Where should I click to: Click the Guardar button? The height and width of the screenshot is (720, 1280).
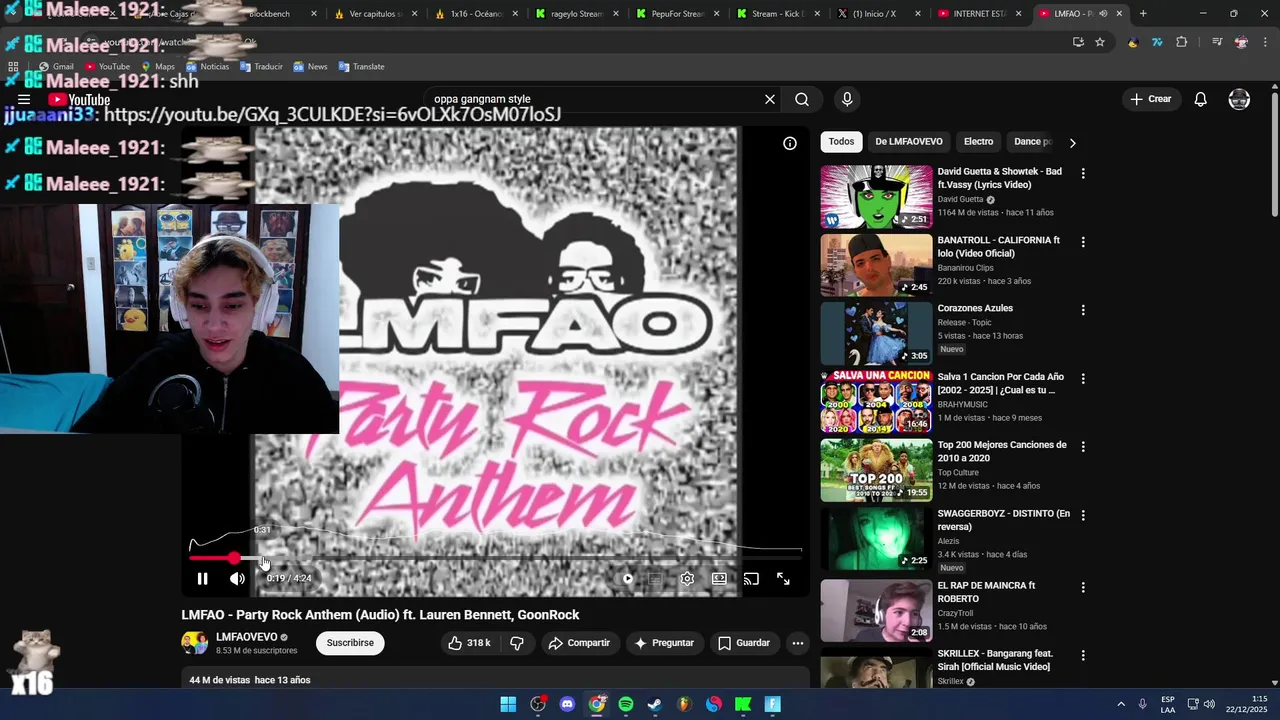(x=743, y=643)
